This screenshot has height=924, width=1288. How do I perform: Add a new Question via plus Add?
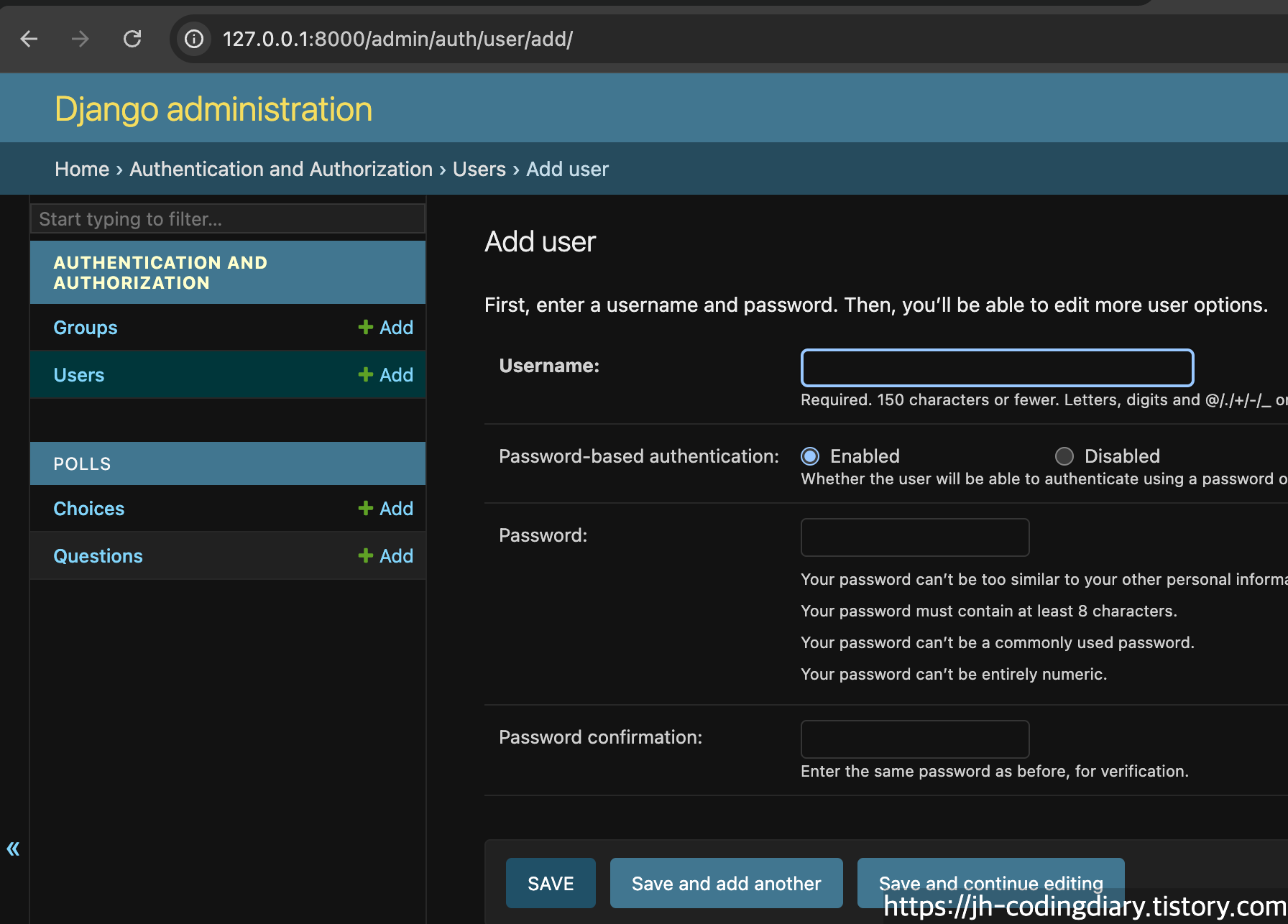point(386,556)
